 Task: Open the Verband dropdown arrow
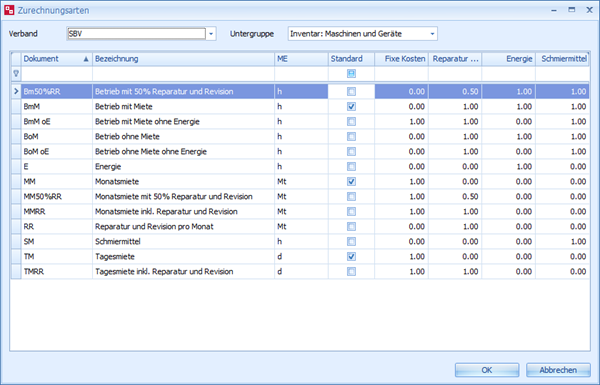click(211, 34)
